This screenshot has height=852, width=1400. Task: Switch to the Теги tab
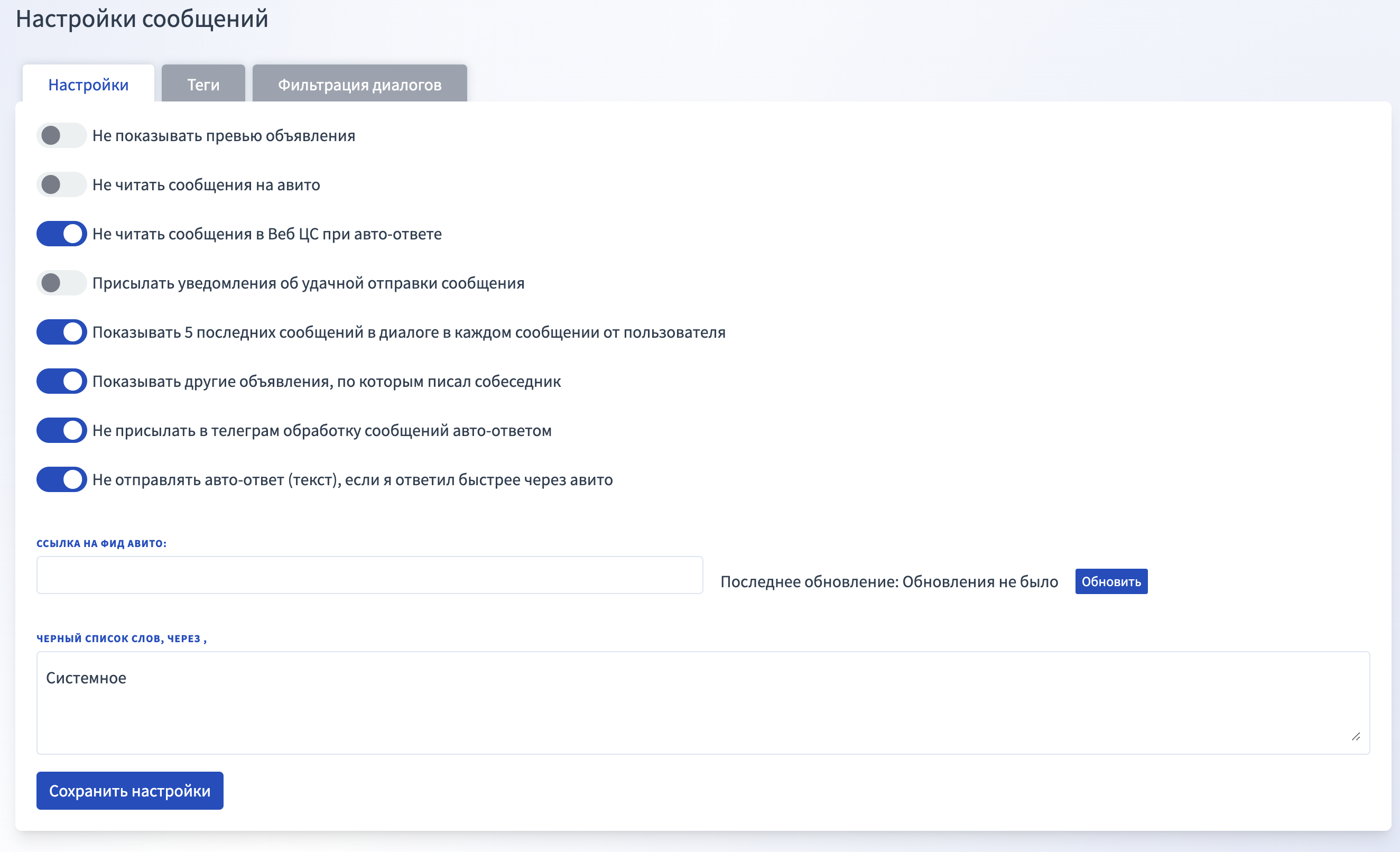coord(203,84)
